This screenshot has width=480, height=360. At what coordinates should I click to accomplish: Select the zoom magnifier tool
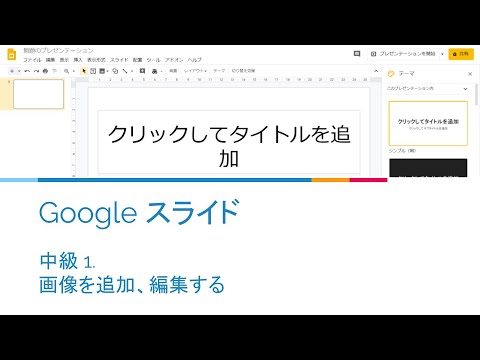66,71
